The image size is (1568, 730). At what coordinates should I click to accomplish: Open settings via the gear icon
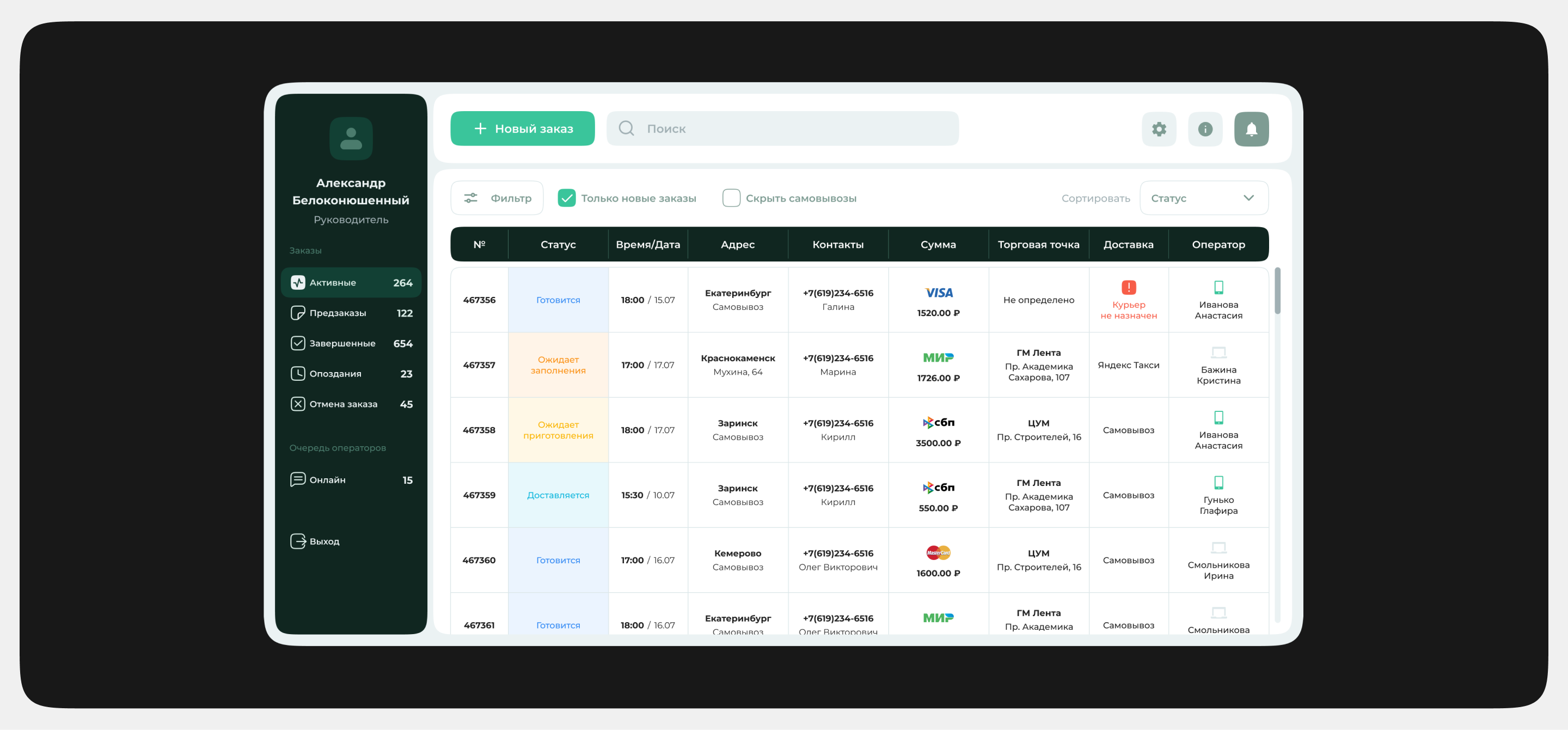point(1159,129)
